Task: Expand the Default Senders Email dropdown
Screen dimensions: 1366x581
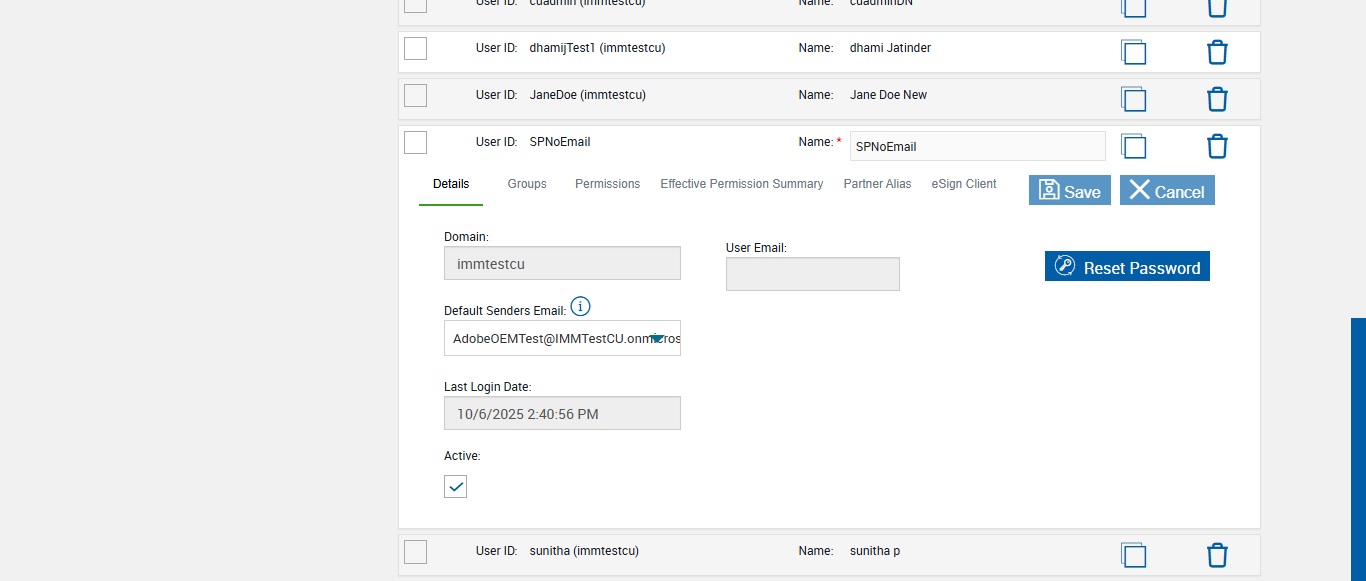Action: click(x=657, y=338)
